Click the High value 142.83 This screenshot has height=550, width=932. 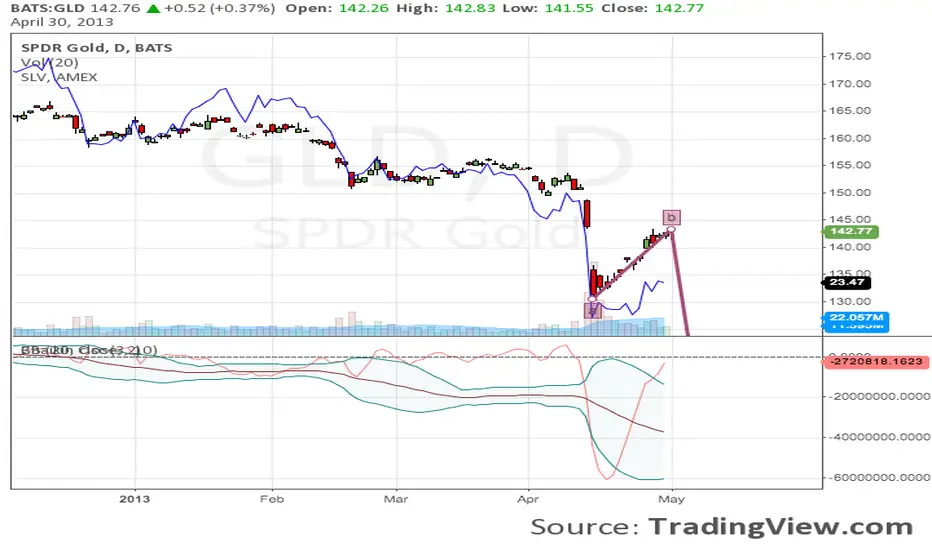[470, 8]
